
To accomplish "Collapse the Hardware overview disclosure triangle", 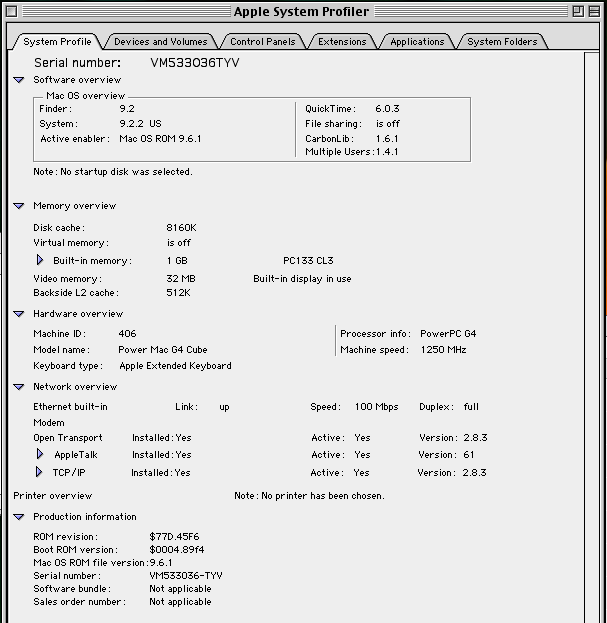I will pyautogui.click(x=19, y=314).
